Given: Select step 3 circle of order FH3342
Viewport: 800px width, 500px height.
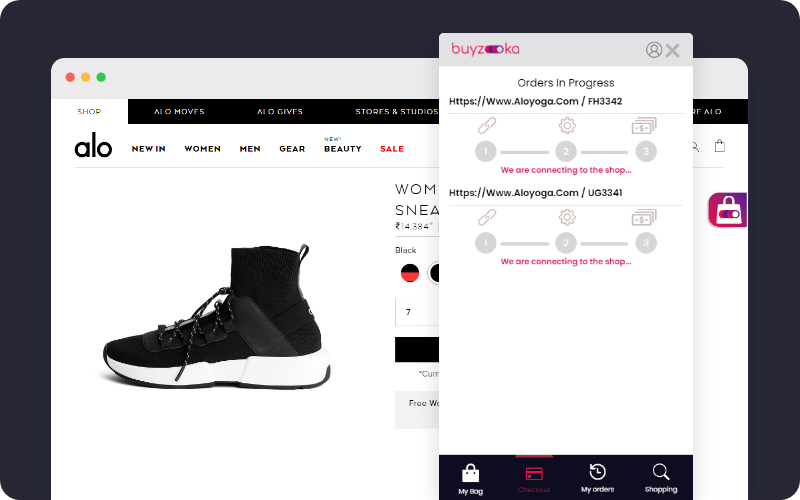Looking at the screenshot, I should tap(646, 152).
